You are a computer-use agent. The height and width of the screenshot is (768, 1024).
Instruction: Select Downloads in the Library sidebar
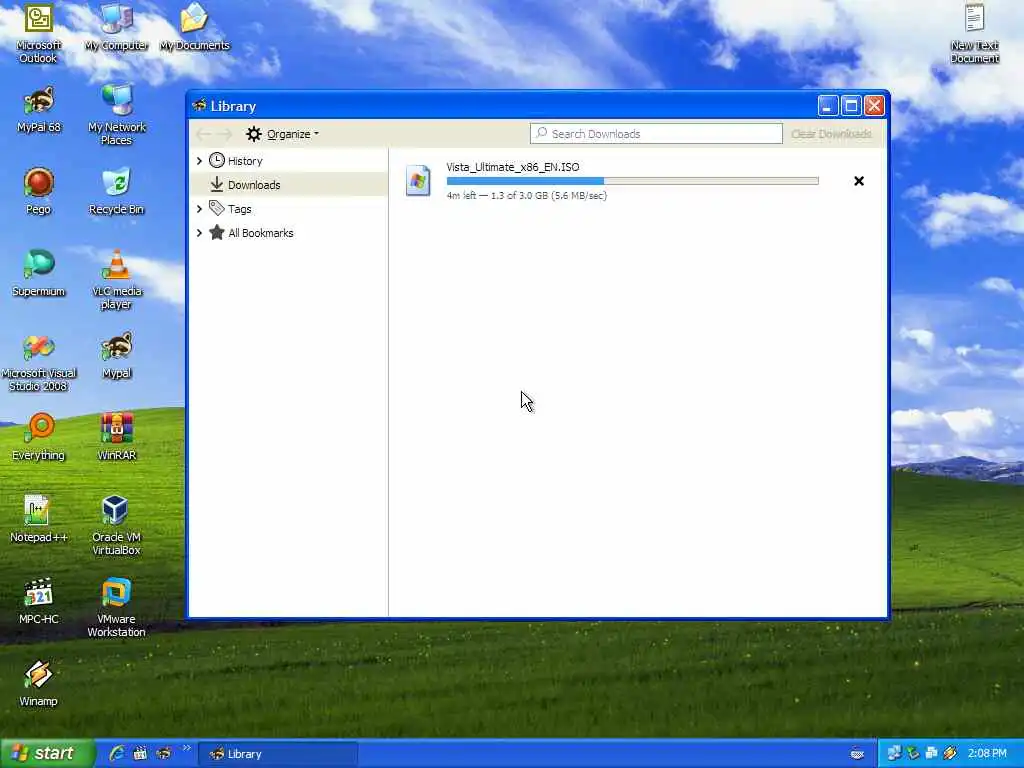pyautogui.click(x=288, y=185)
